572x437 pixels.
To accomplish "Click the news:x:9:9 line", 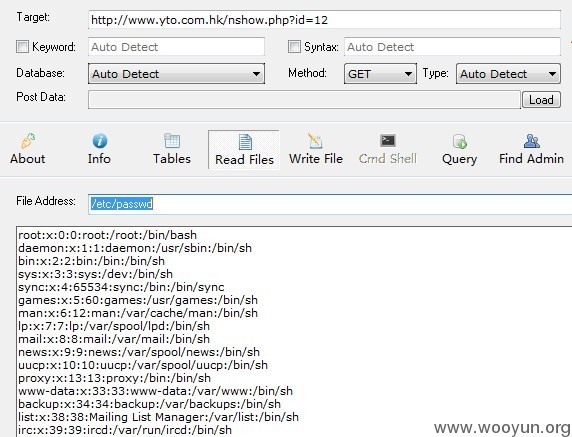I will point(139,352).
